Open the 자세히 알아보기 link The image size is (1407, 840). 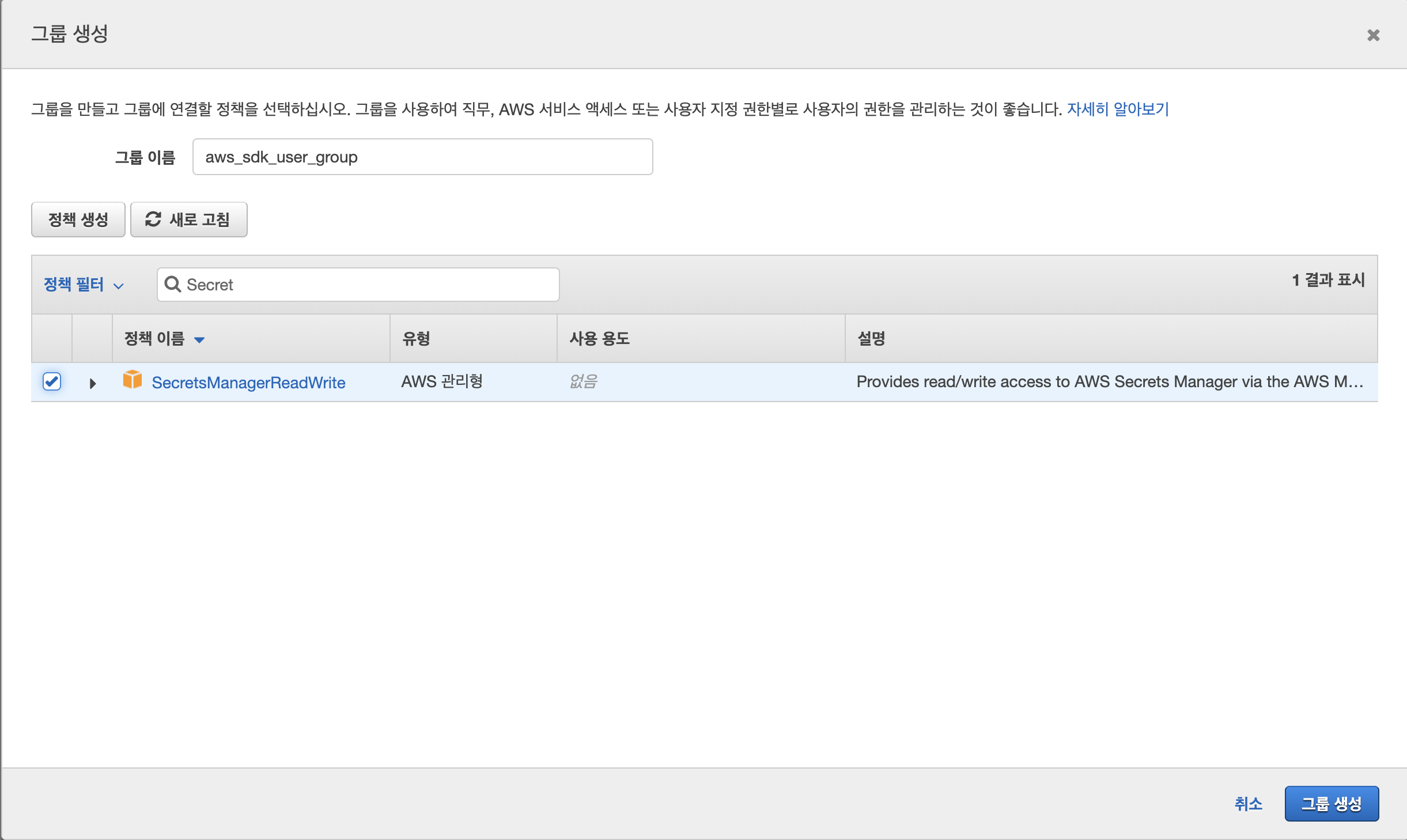1118,109
